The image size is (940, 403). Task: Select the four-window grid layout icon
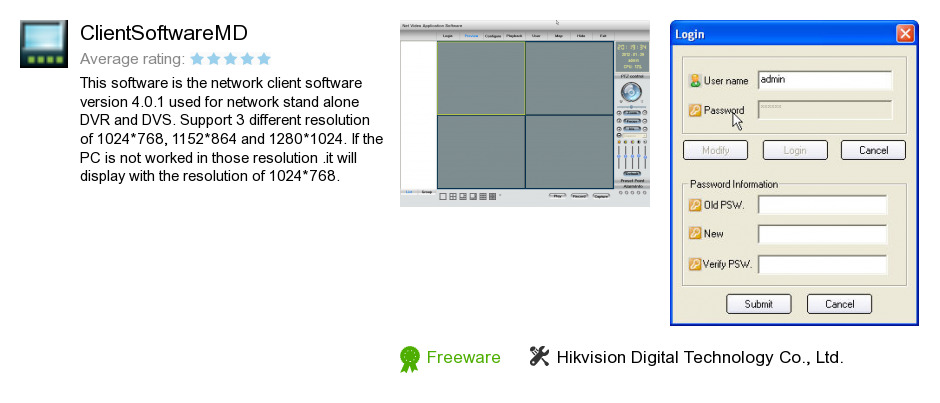point(453,197)
